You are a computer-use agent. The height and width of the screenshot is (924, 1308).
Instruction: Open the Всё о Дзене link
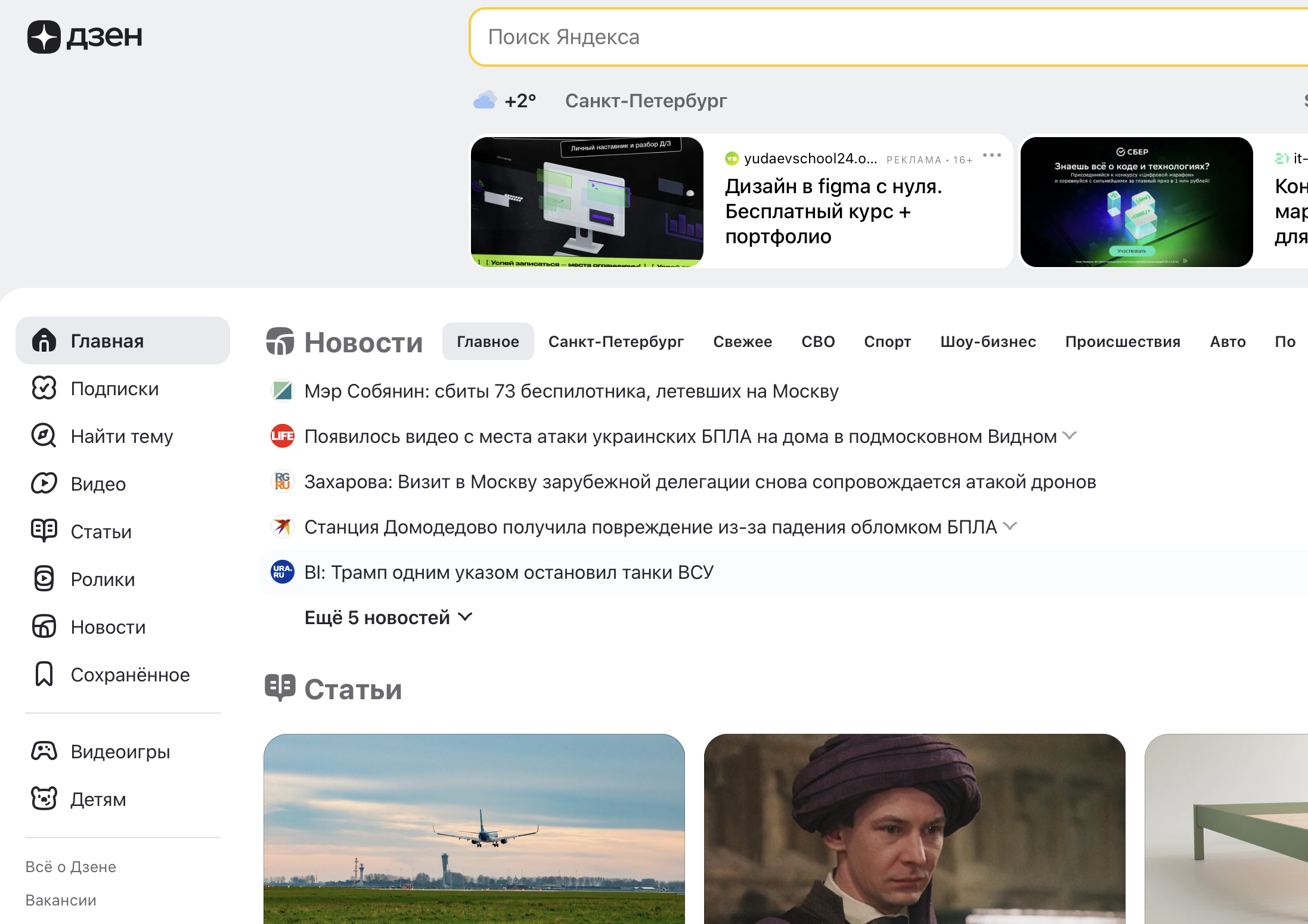[70, 866]
